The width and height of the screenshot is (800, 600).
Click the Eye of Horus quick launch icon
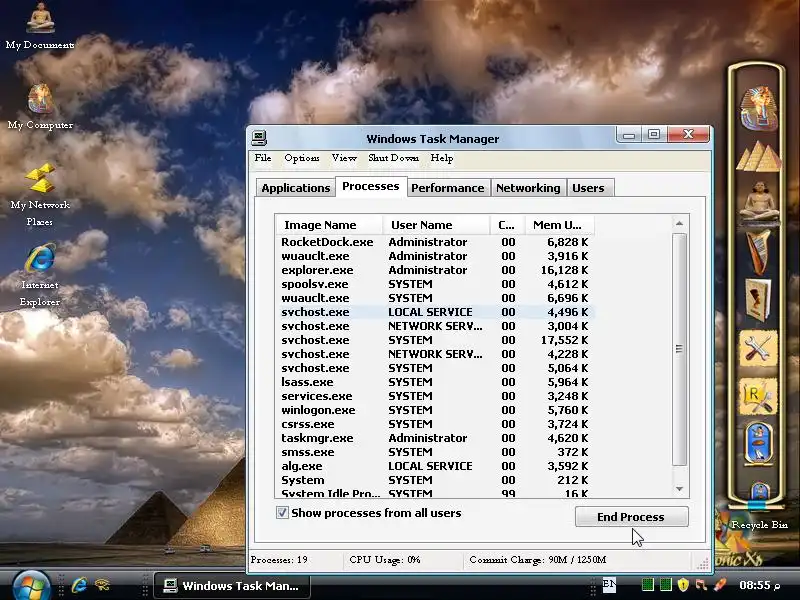(x=102, y=585)
